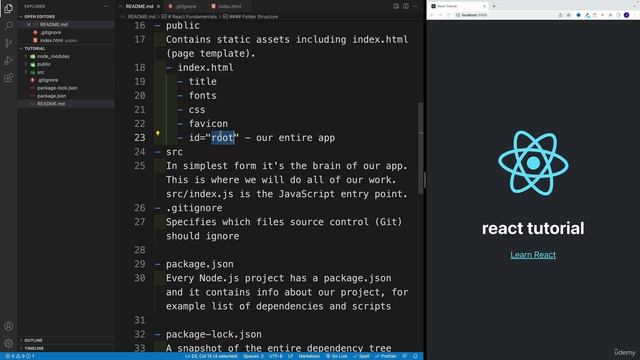Click LF end of line in status bar
The width and height of the screenshot is (640, 360).
pos(290,356)
